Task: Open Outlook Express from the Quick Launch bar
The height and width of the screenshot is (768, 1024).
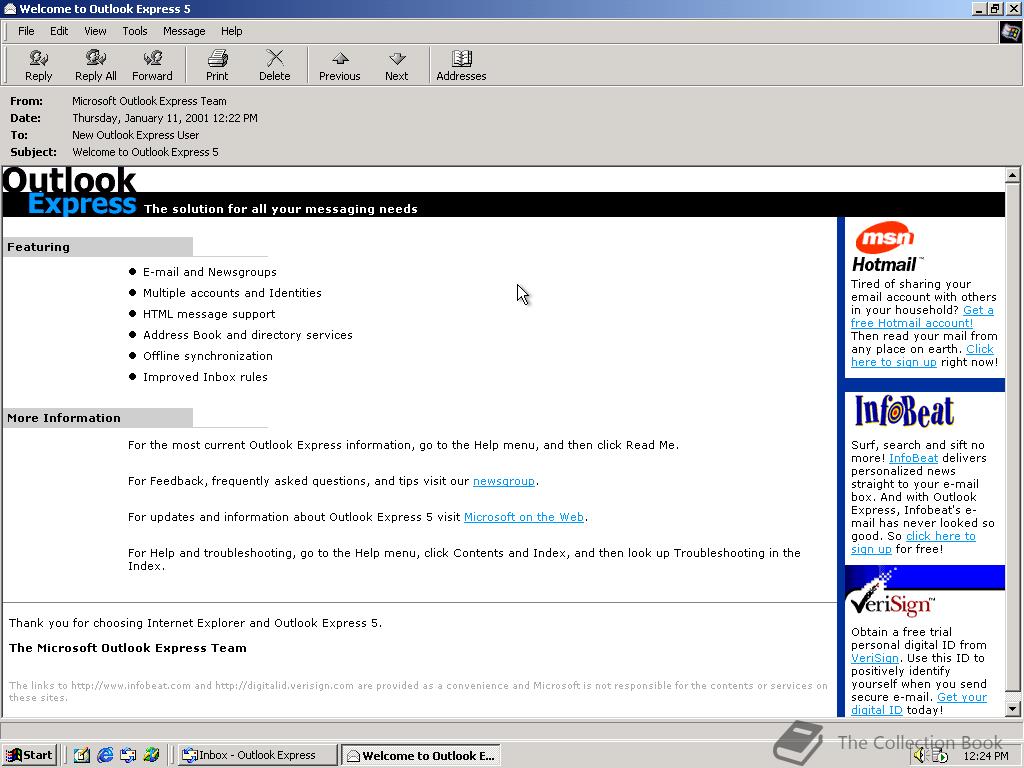Action: [x=128, y=755]
